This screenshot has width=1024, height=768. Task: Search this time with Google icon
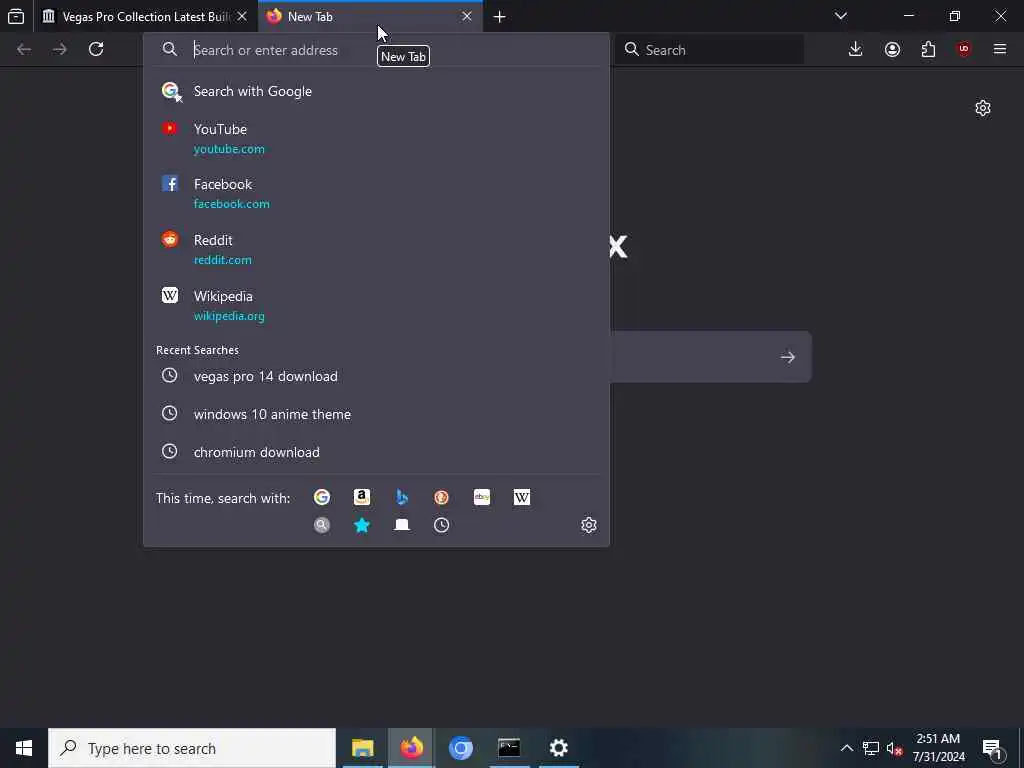[x=322, y=498]
